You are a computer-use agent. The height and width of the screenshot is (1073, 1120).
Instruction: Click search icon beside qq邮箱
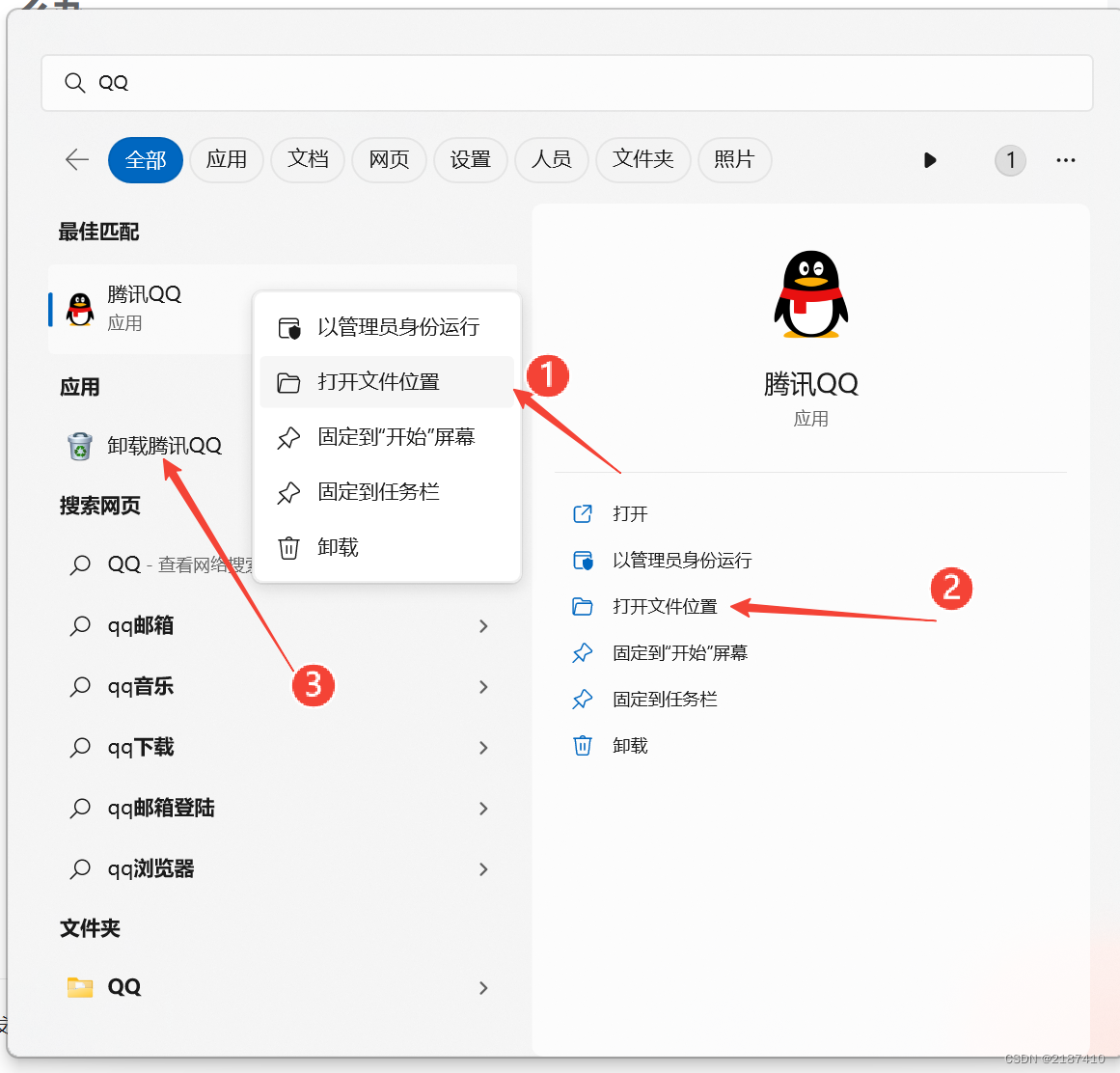tap(80, 626)
